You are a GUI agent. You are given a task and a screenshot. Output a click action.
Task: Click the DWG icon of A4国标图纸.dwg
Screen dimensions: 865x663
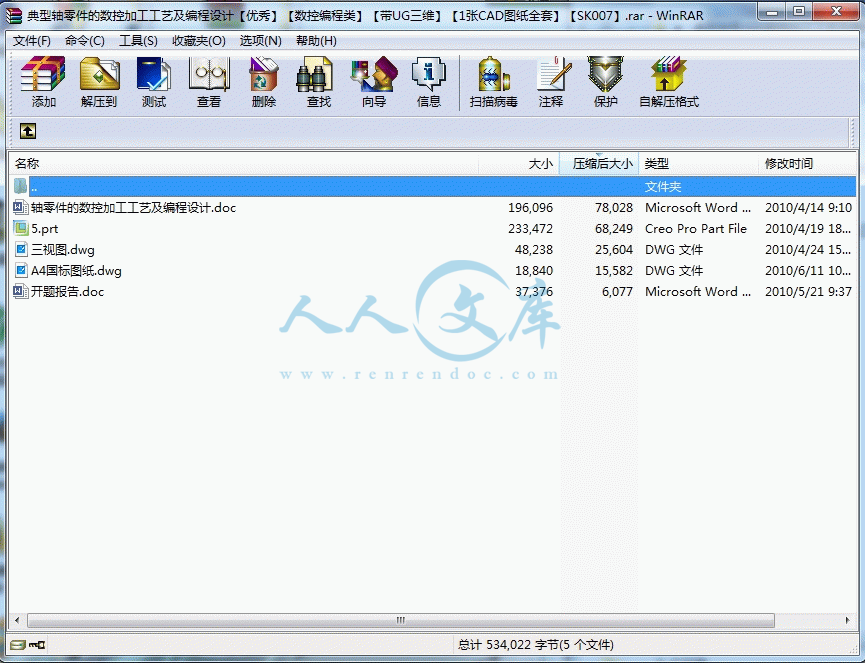coord(20,270)
